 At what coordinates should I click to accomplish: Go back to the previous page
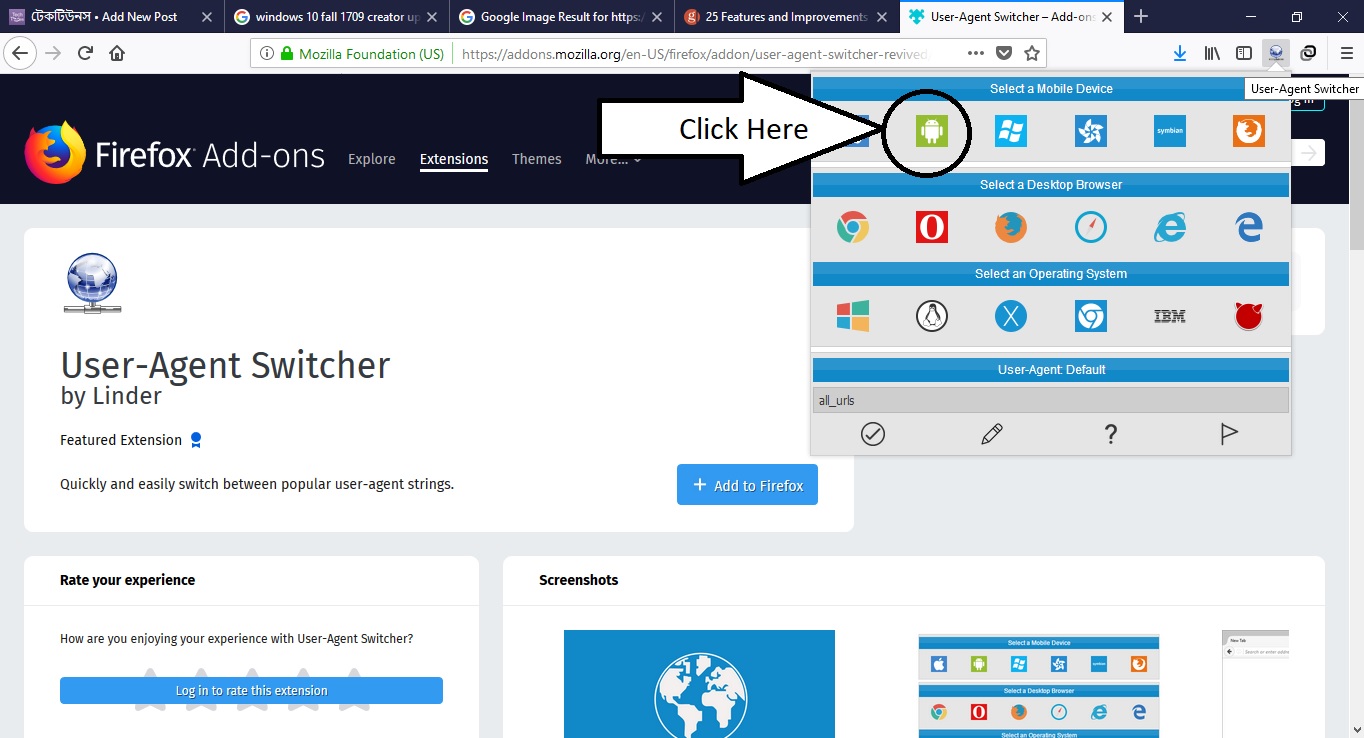[21, 53]
